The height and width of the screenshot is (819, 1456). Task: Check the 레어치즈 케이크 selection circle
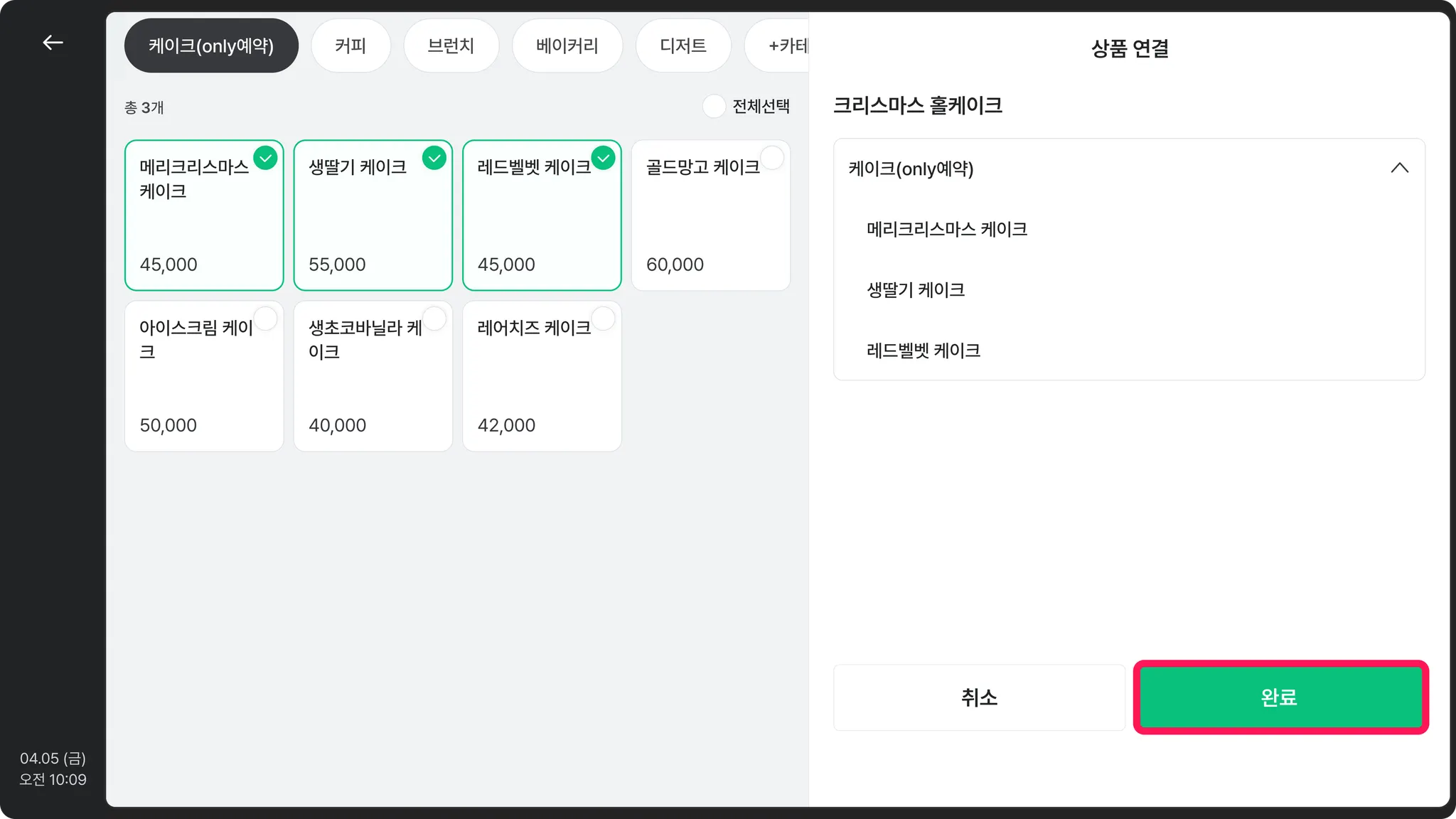tap(603, 318)
